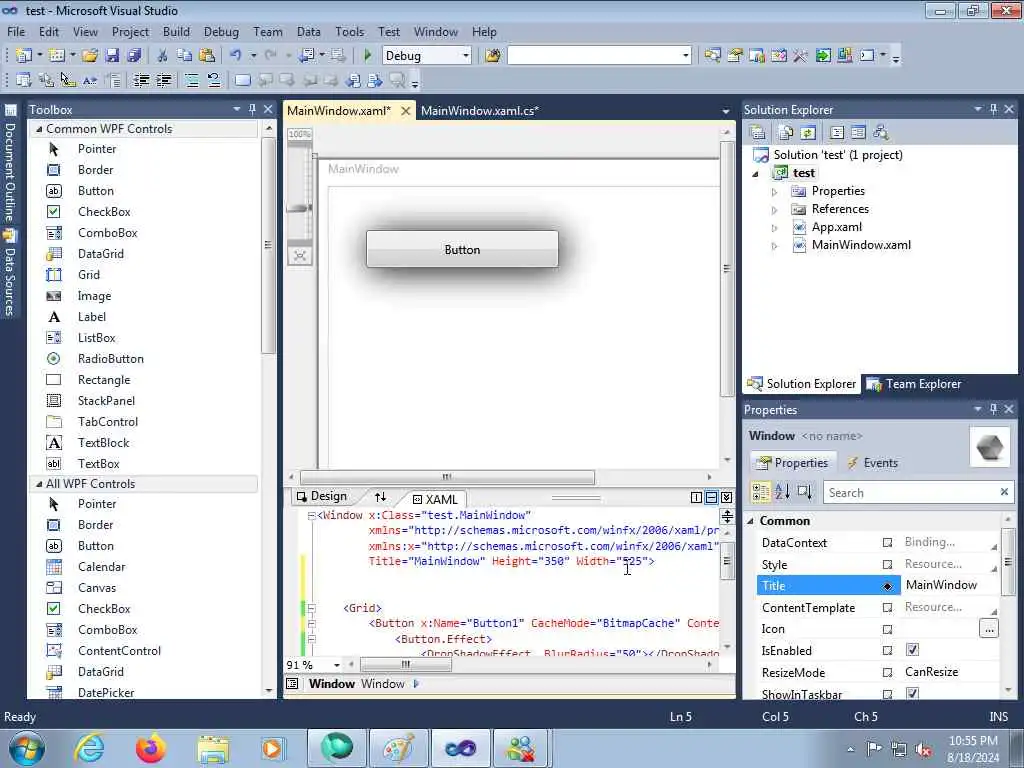The height and width of the screenshot is (768, 1024).
Task: Click the Copy toolbar icon
Action: (185, 56)
